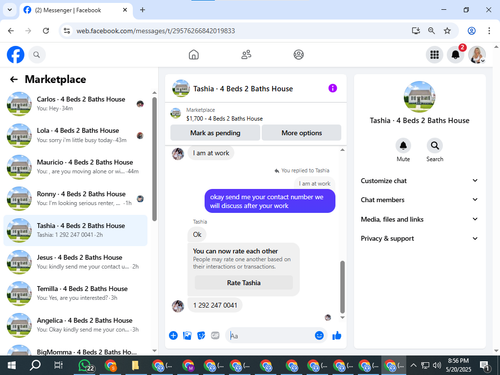Open the taskbar clock showing 8:56 PM
Screen dimensions: 500x375
click(458, 365)
